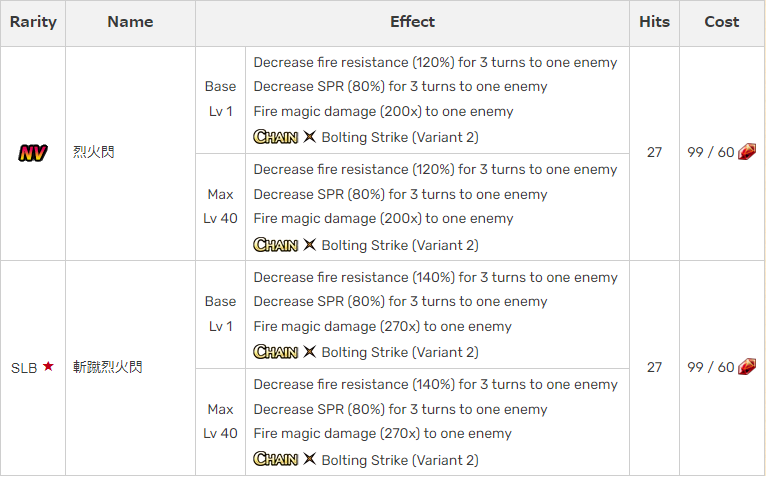Click the Cost column header
The width and height of the screenshot is (767, 478).
(722, 23)
